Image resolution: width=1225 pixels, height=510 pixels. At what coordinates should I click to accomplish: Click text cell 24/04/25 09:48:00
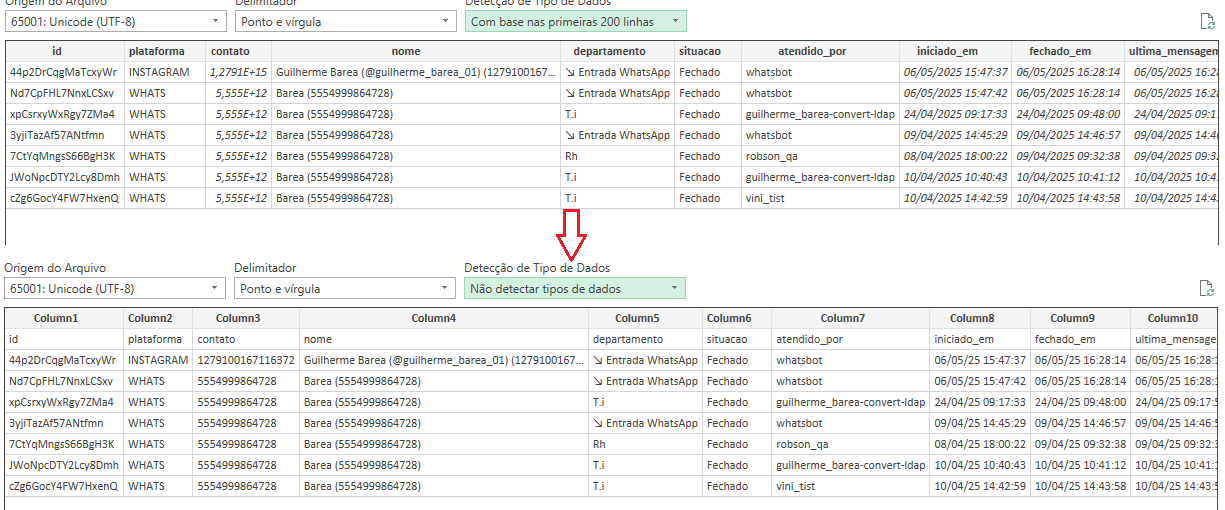pos(1081,402)
